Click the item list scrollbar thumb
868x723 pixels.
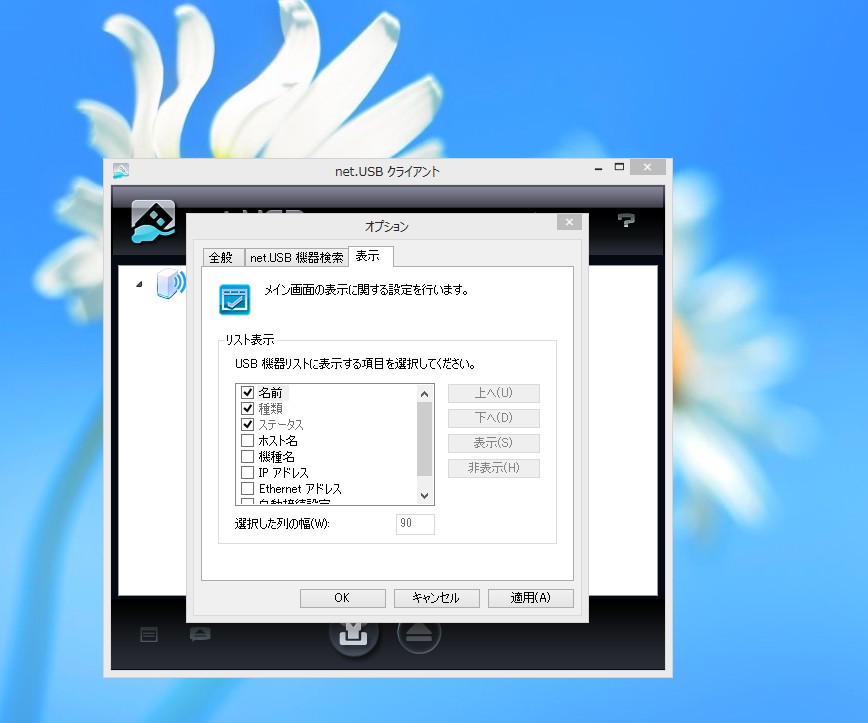(425, 438)
